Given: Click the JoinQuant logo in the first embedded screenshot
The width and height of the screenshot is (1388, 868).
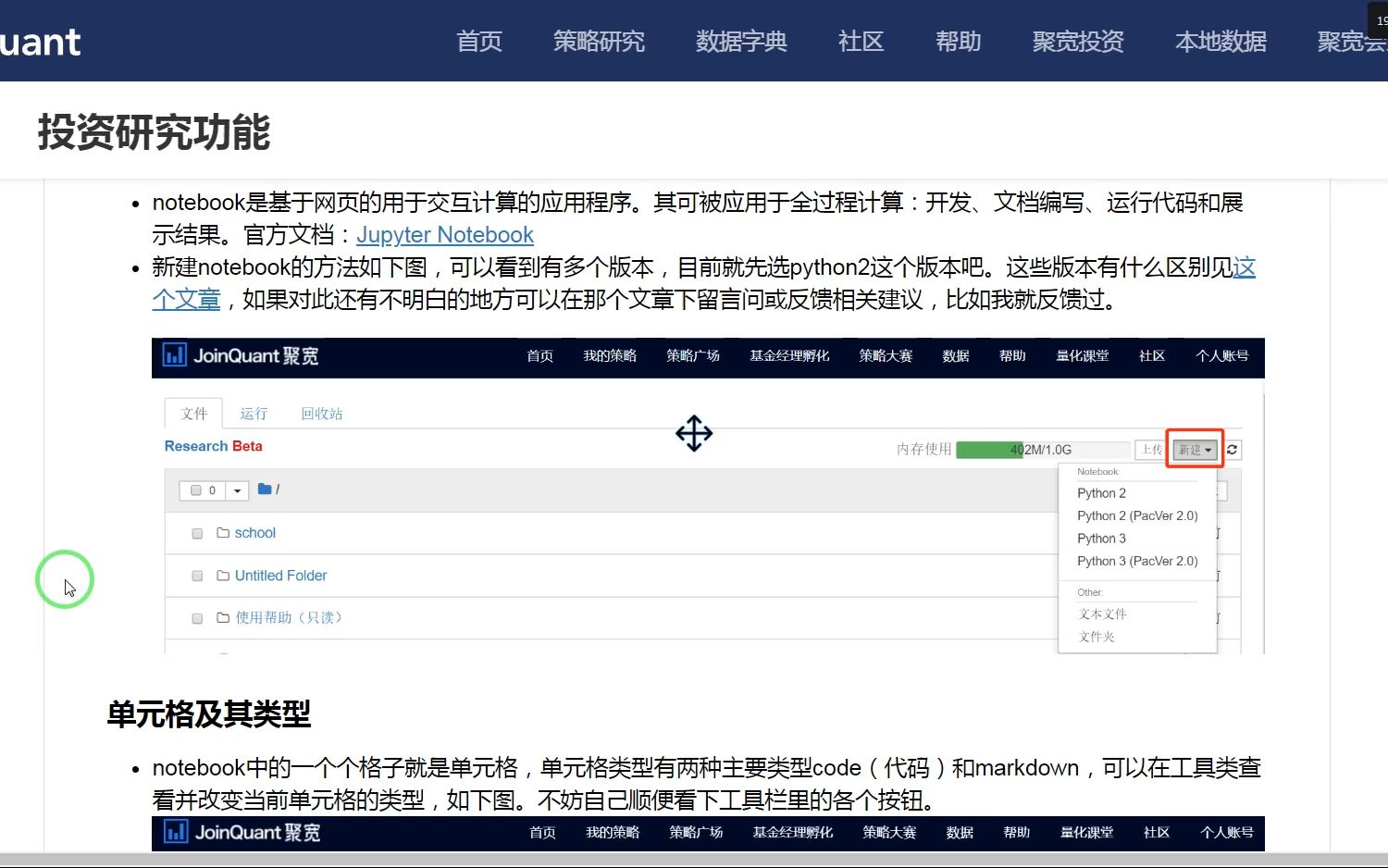Looking at the screenshot, I should (241, 355).
